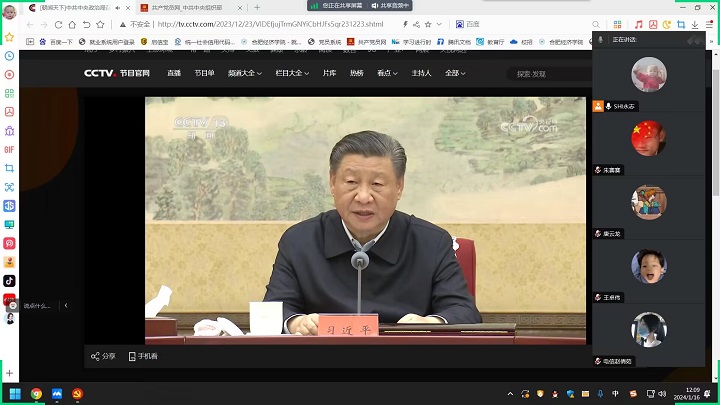Collapse the sidebar chat panel arrow
Viewport: 720px width, 405px height.
tap(66, 305)
